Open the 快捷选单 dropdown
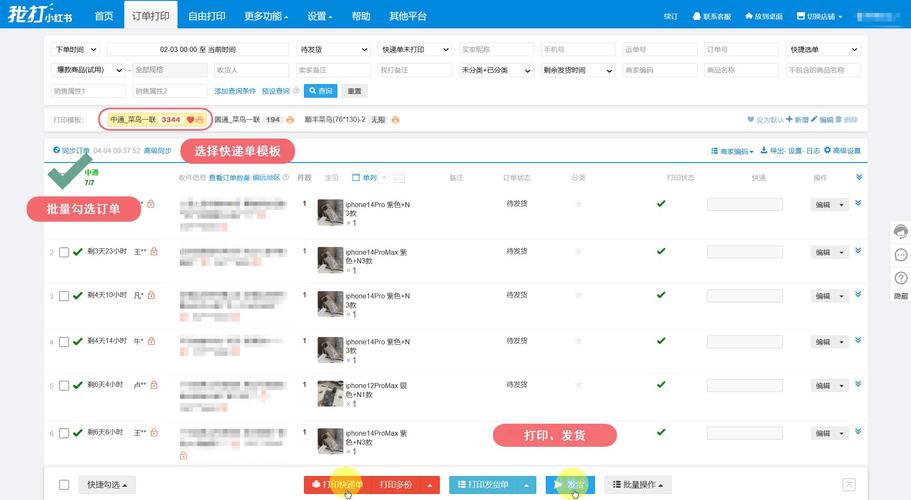 click(x=823, y=49)
